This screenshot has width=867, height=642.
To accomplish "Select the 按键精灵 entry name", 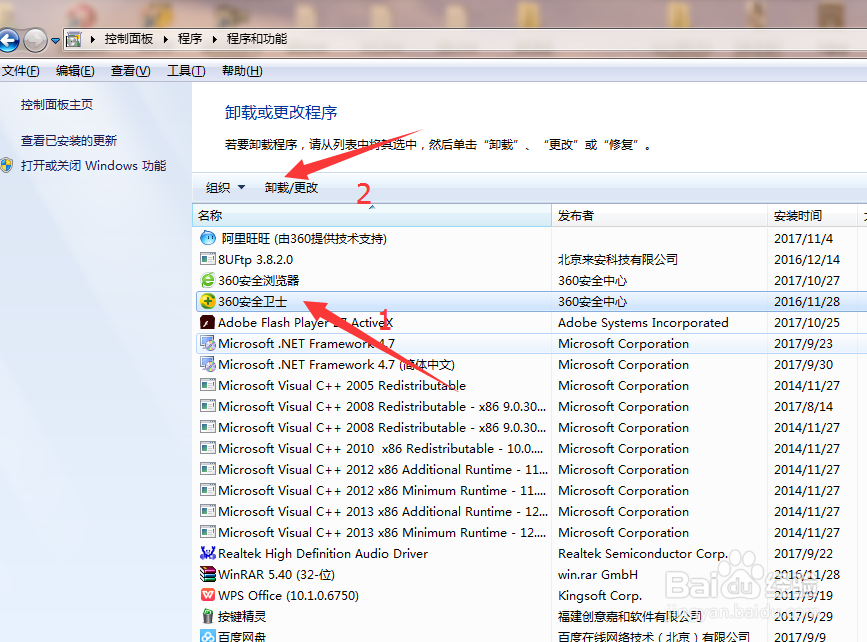I will 242,617.
